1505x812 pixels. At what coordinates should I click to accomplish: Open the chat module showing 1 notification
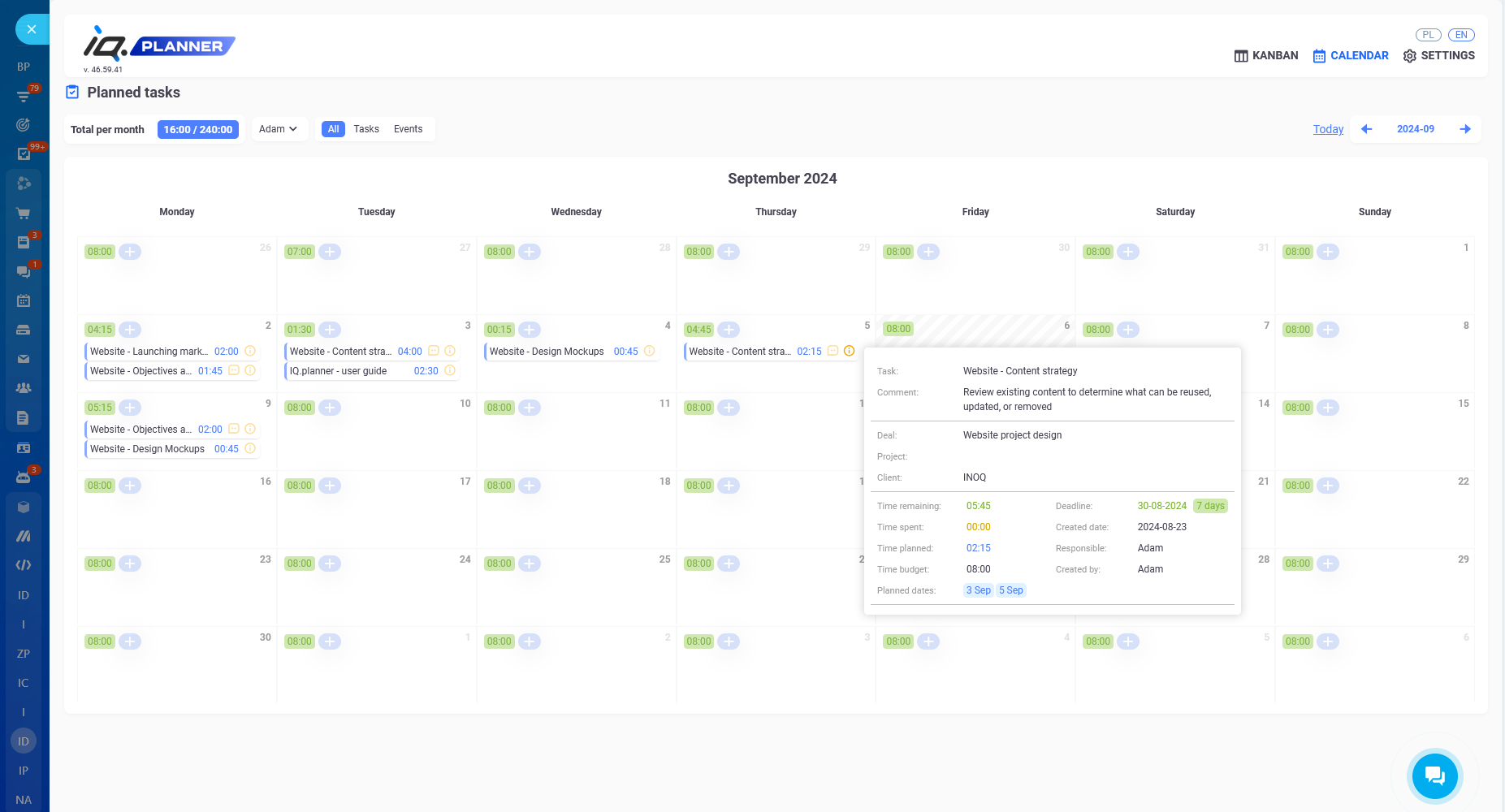click(24, 271)
